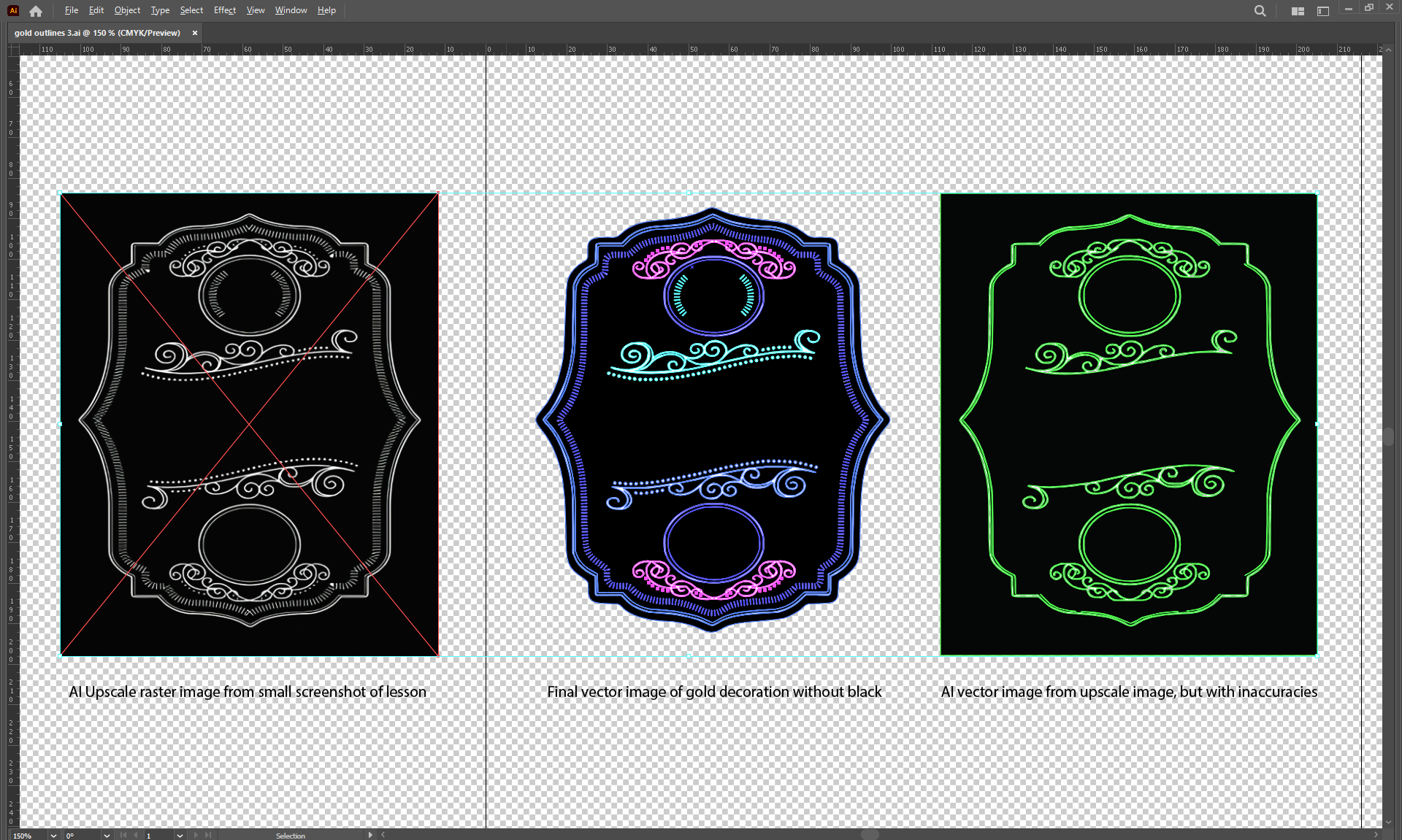Go to next artboard arrow

(196, 835)
